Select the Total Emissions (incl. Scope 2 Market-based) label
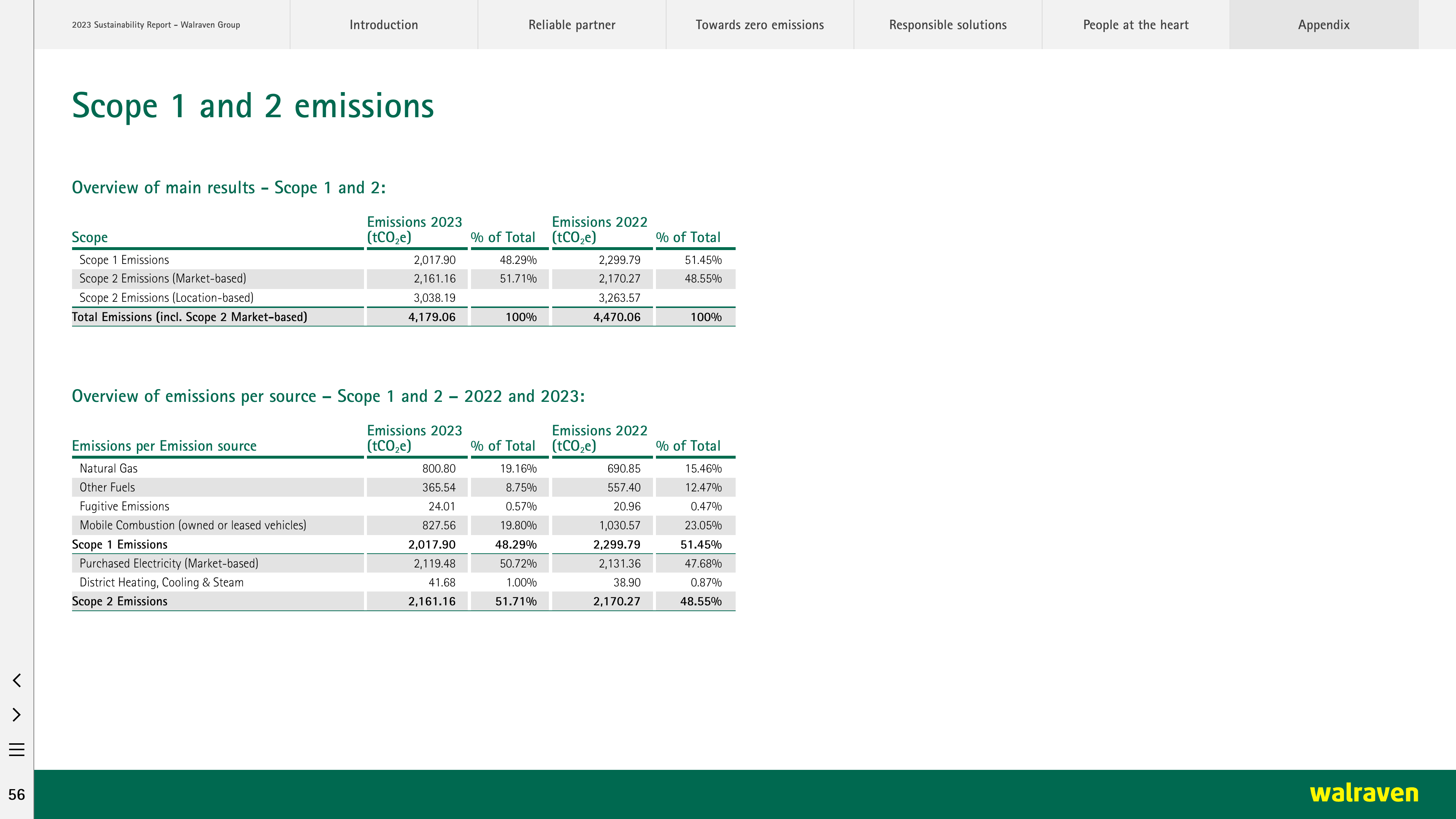 tap(189, 317)
